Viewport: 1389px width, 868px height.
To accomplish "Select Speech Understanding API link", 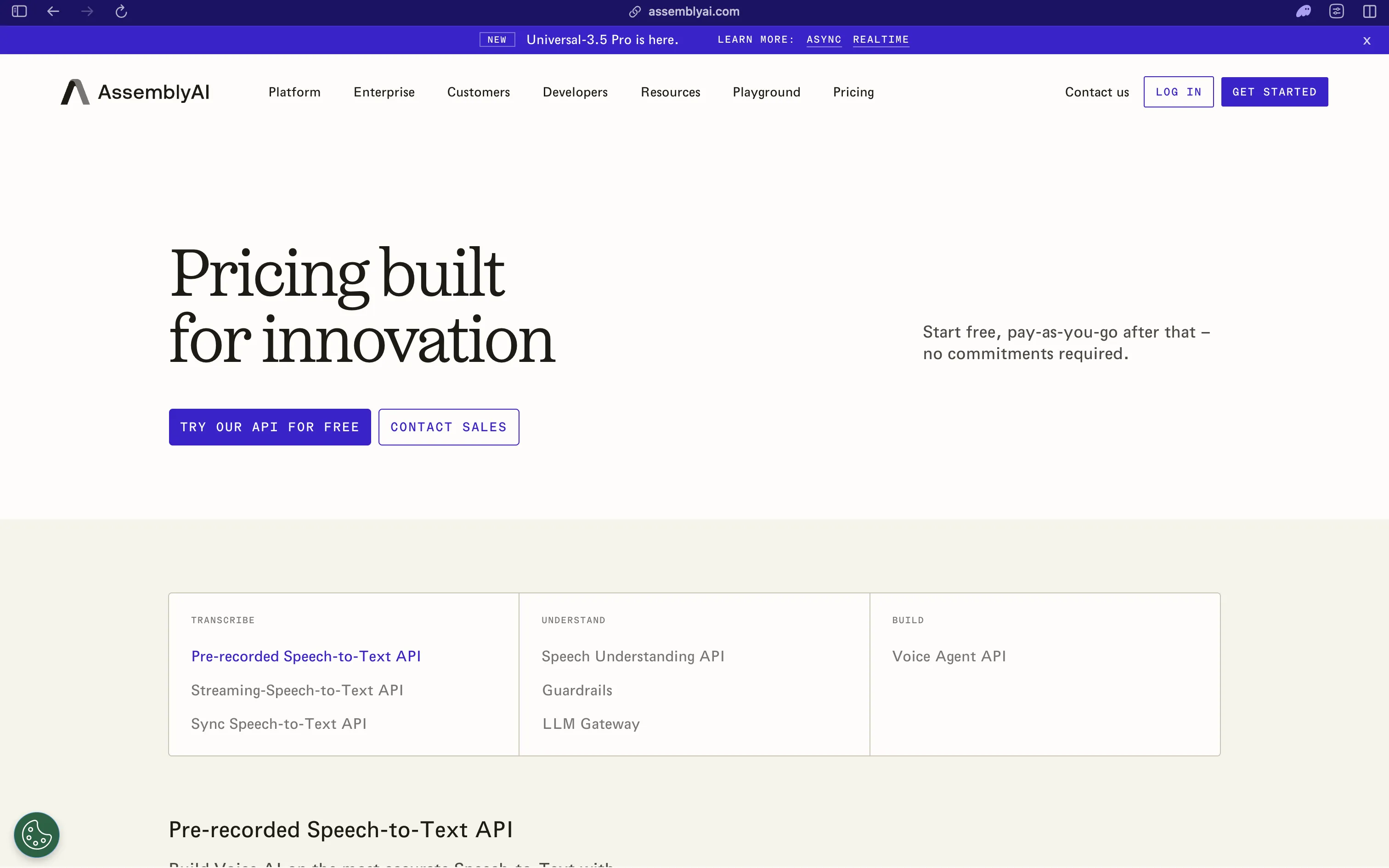I will (632, 656).
